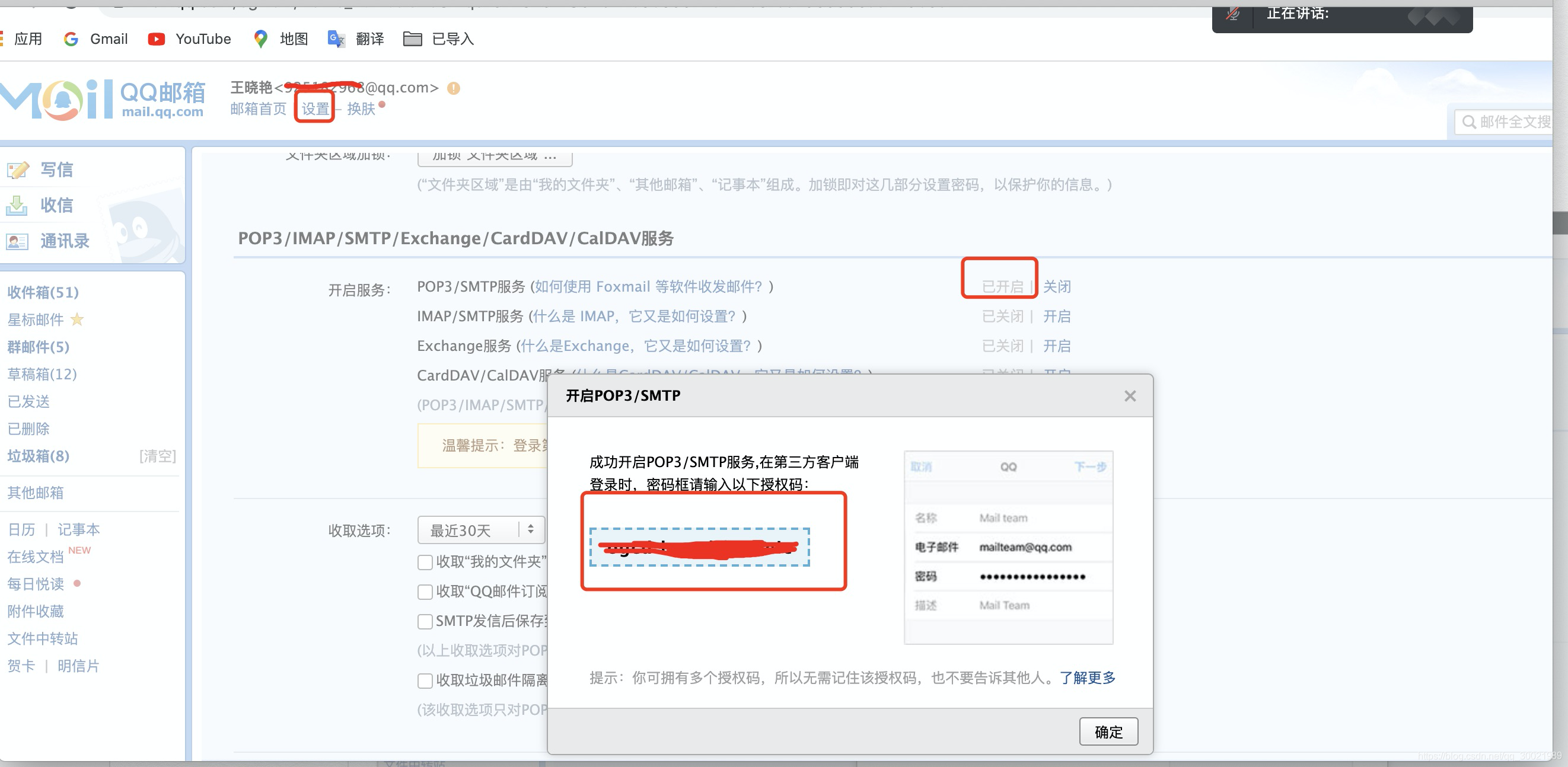
Task: Open 已删除 folder
Action: [x=28, y=429]
